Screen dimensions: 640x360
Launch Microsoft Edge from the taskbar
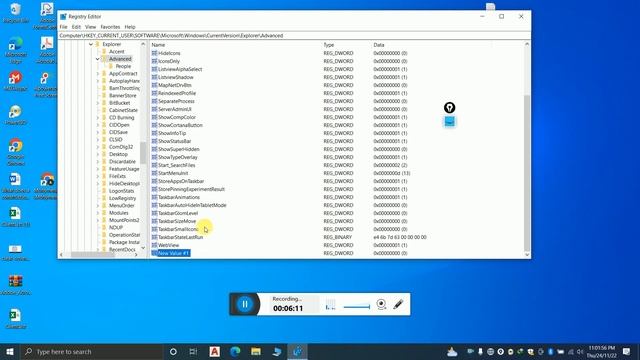235,351
